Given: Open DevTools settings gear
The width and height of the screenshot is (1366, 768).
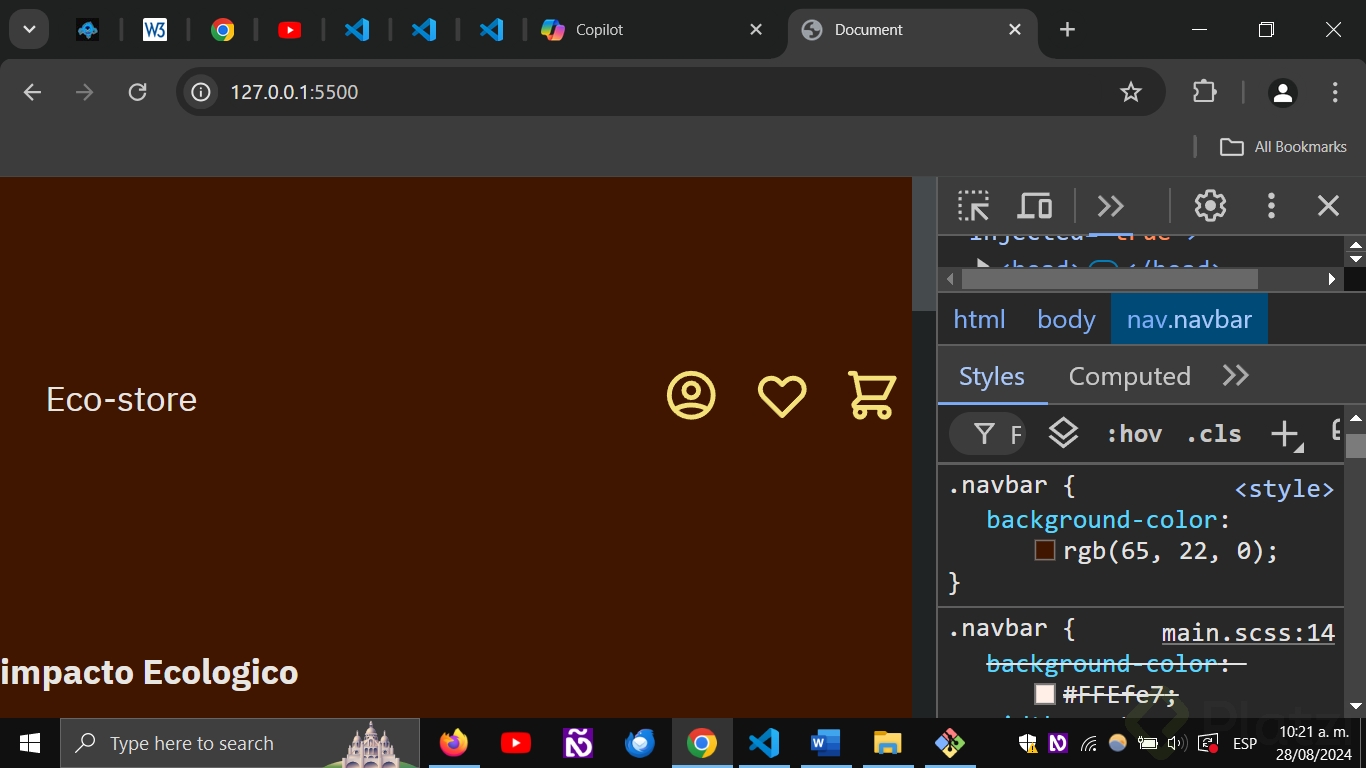Looking at the screenshot, I should click(x=1210, y=206).
